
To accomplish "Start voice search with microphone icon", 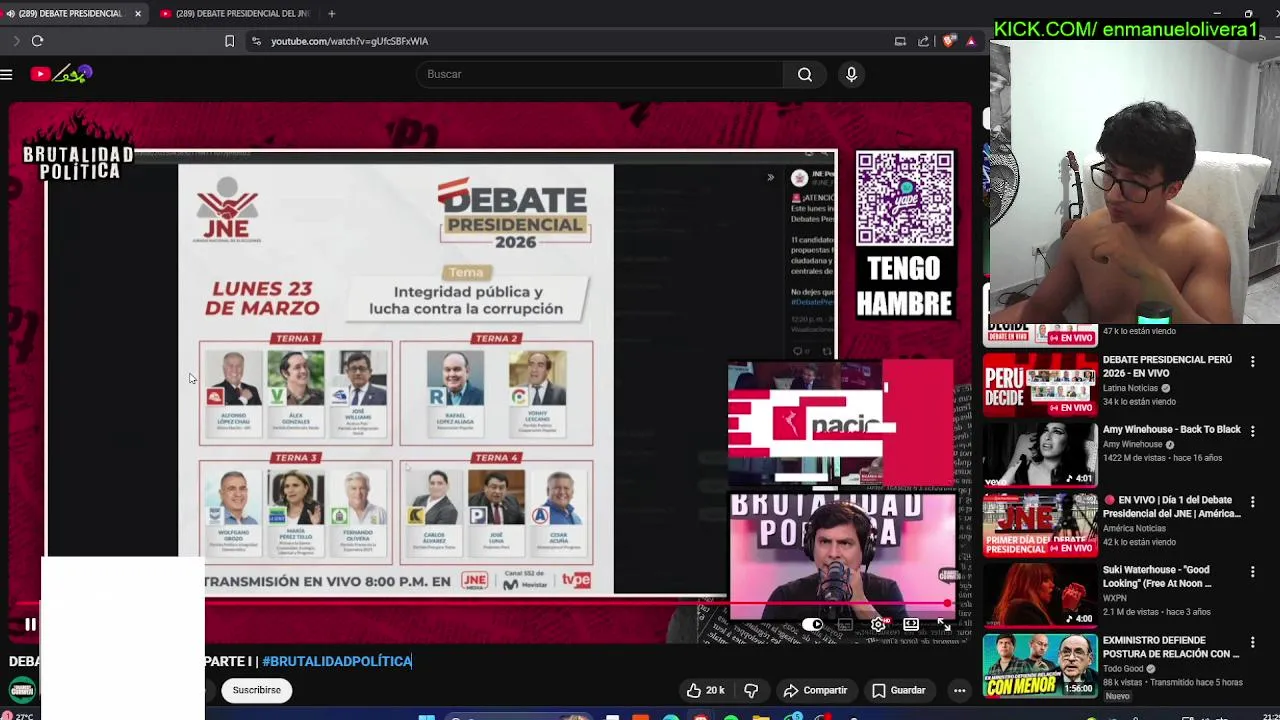I will (x=852, y=74).
